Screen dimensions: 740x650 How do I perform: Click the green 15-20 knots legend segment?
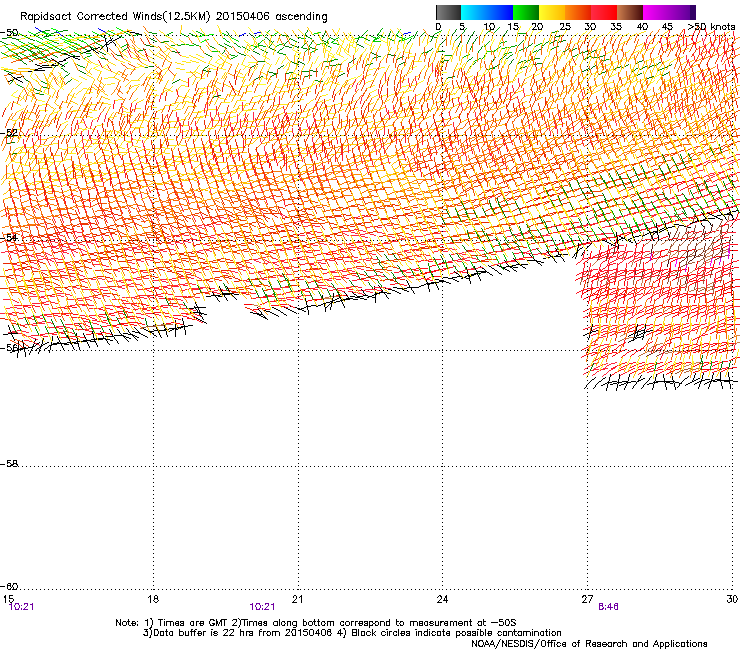point(526,12)
